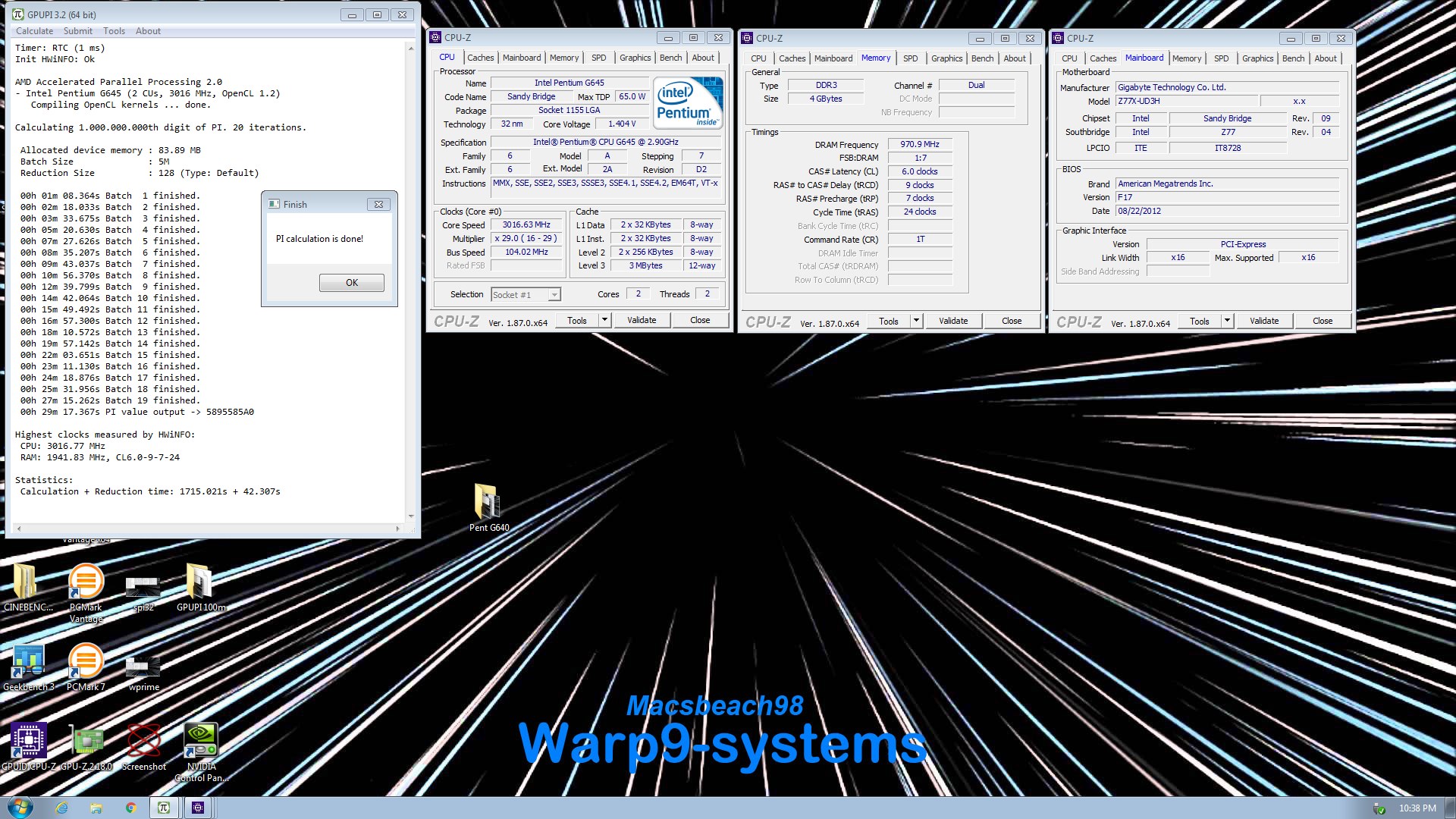
Task: Click the mainboard Model field Z77X-UD3H
Action: [x=1186, y=101]
